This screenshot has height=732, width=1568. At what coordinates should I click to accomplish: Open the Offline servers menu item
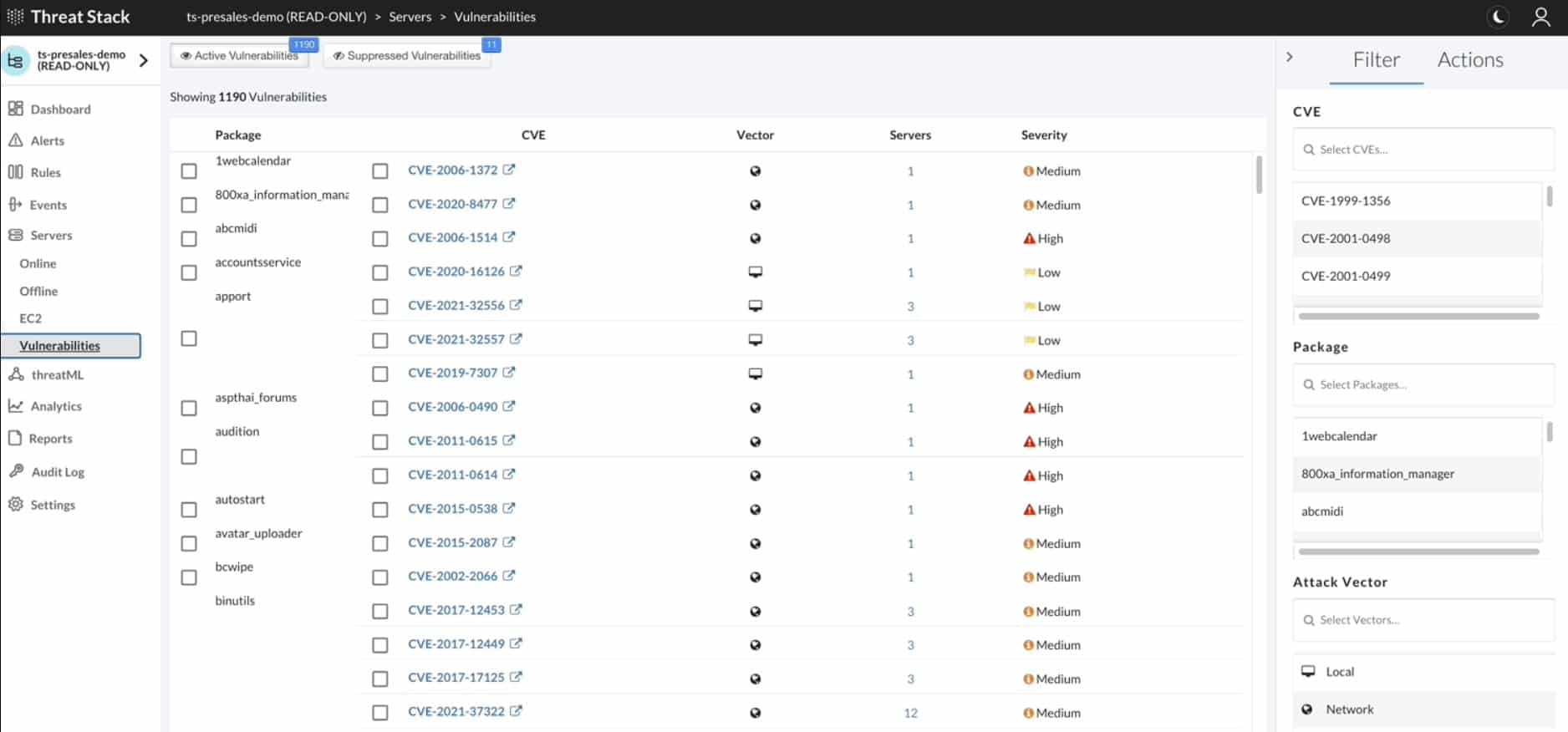(38, 291)
